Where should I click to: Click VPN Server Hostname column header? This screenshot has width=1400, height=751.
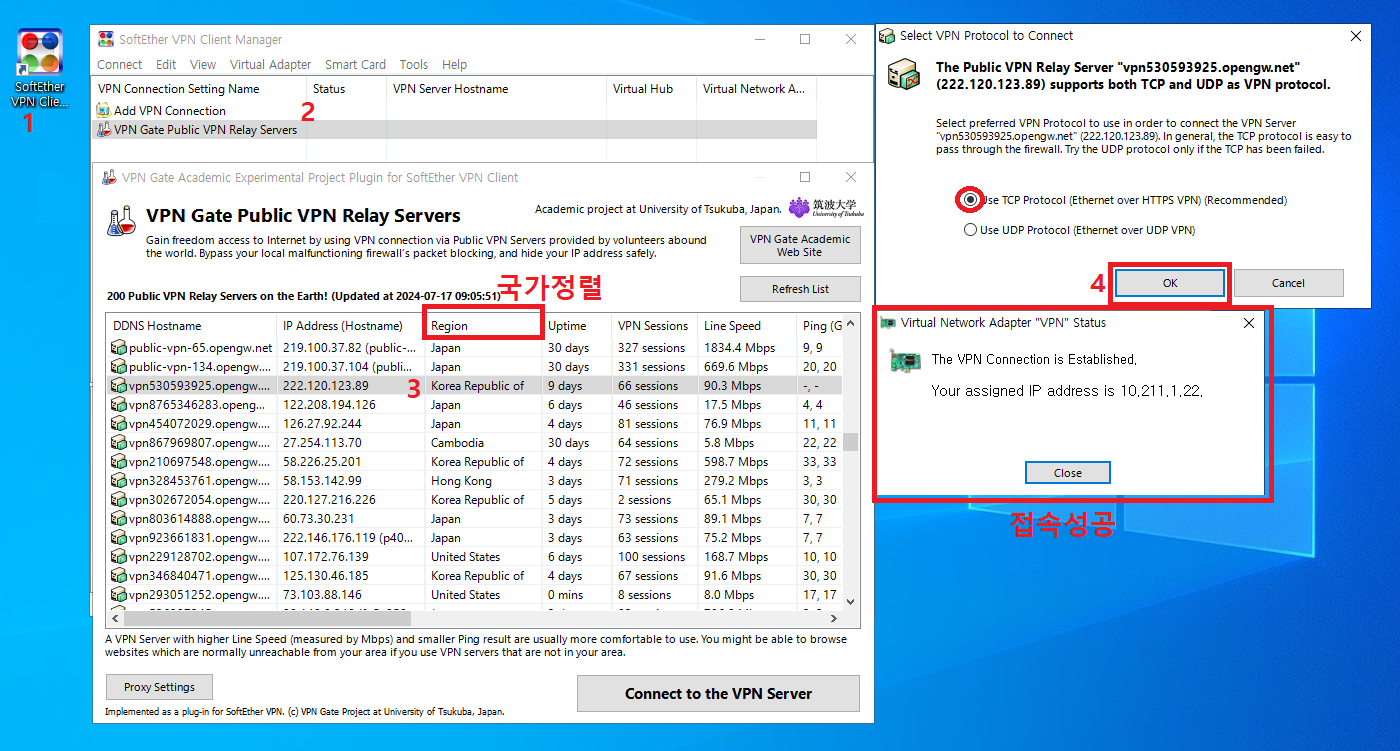[495, 89]
